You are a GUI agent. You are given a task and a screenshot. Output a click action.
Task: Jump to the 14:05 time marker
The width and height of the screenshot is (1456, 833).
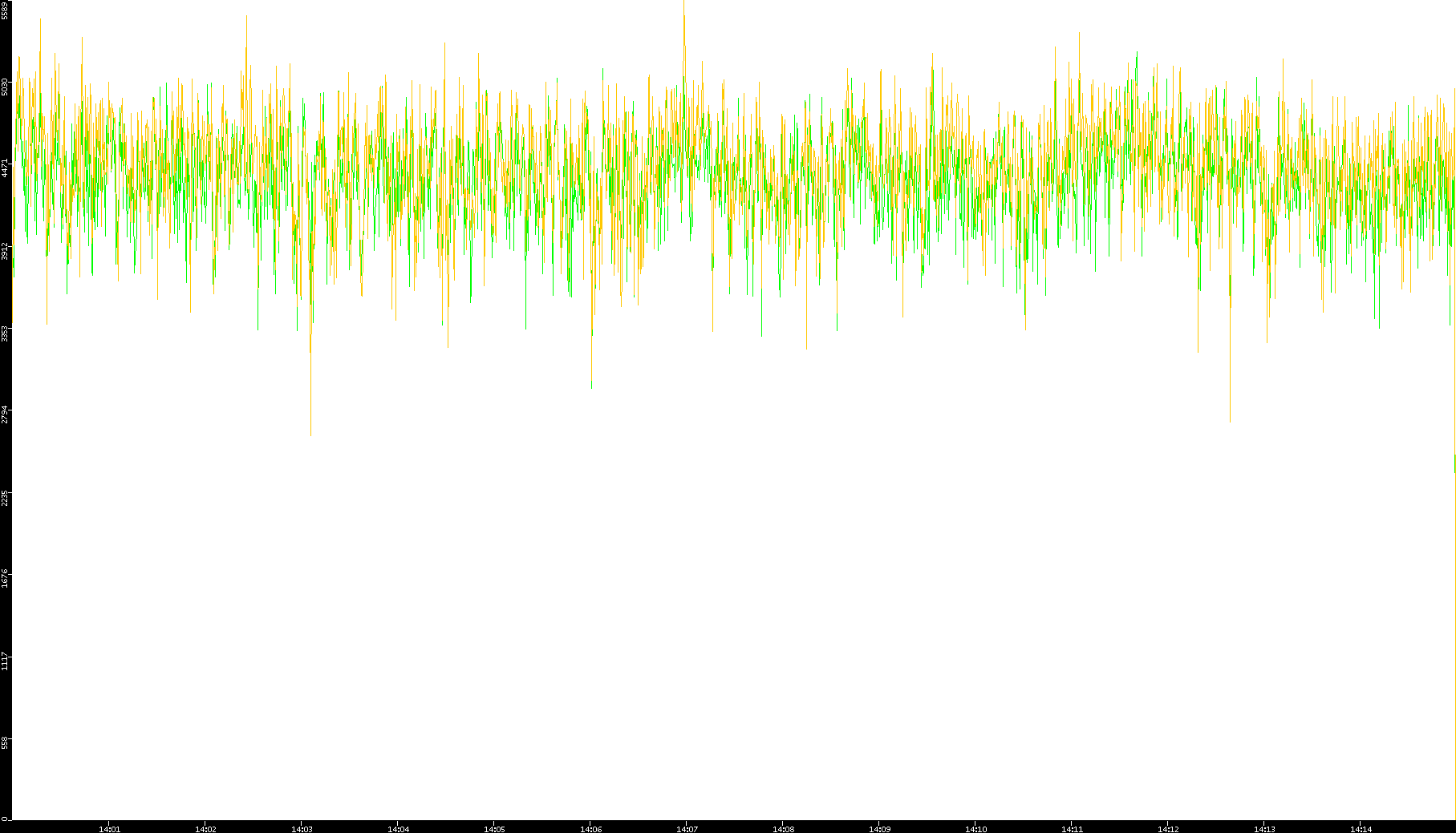494,829
